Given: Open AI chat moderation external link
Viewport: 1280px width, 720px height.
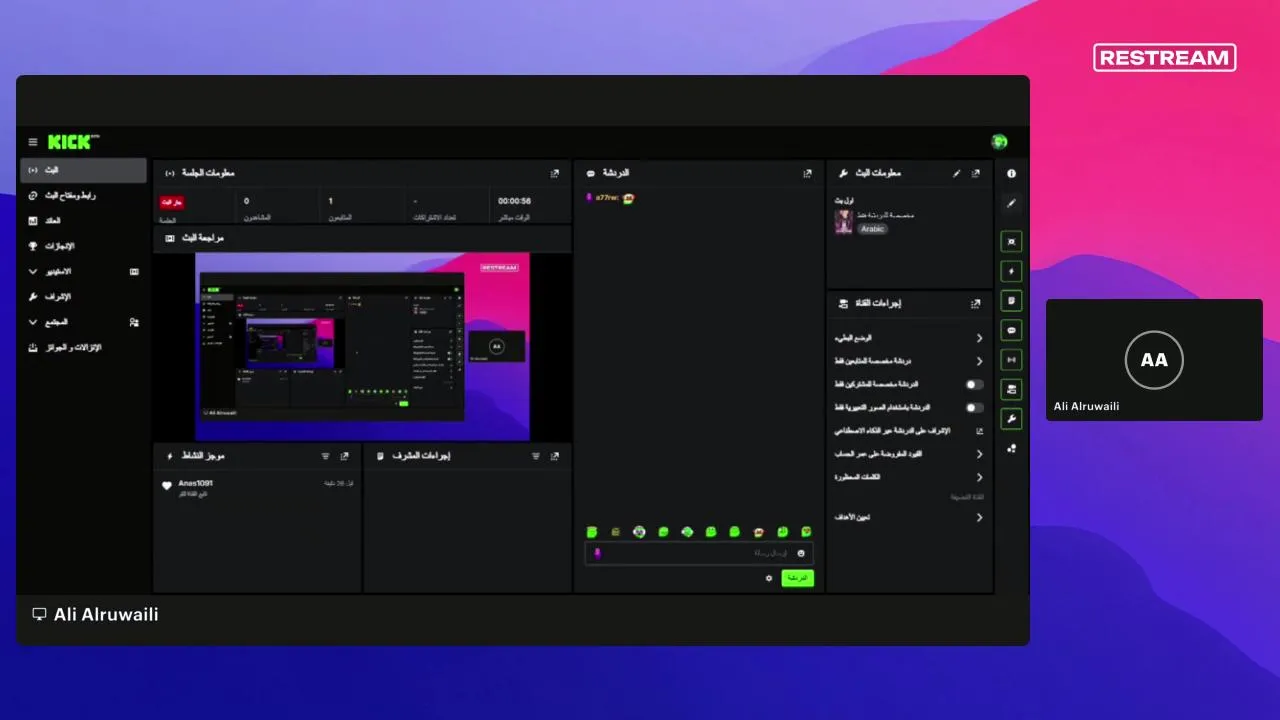Looking at the screenshot, I should [979, 431].
